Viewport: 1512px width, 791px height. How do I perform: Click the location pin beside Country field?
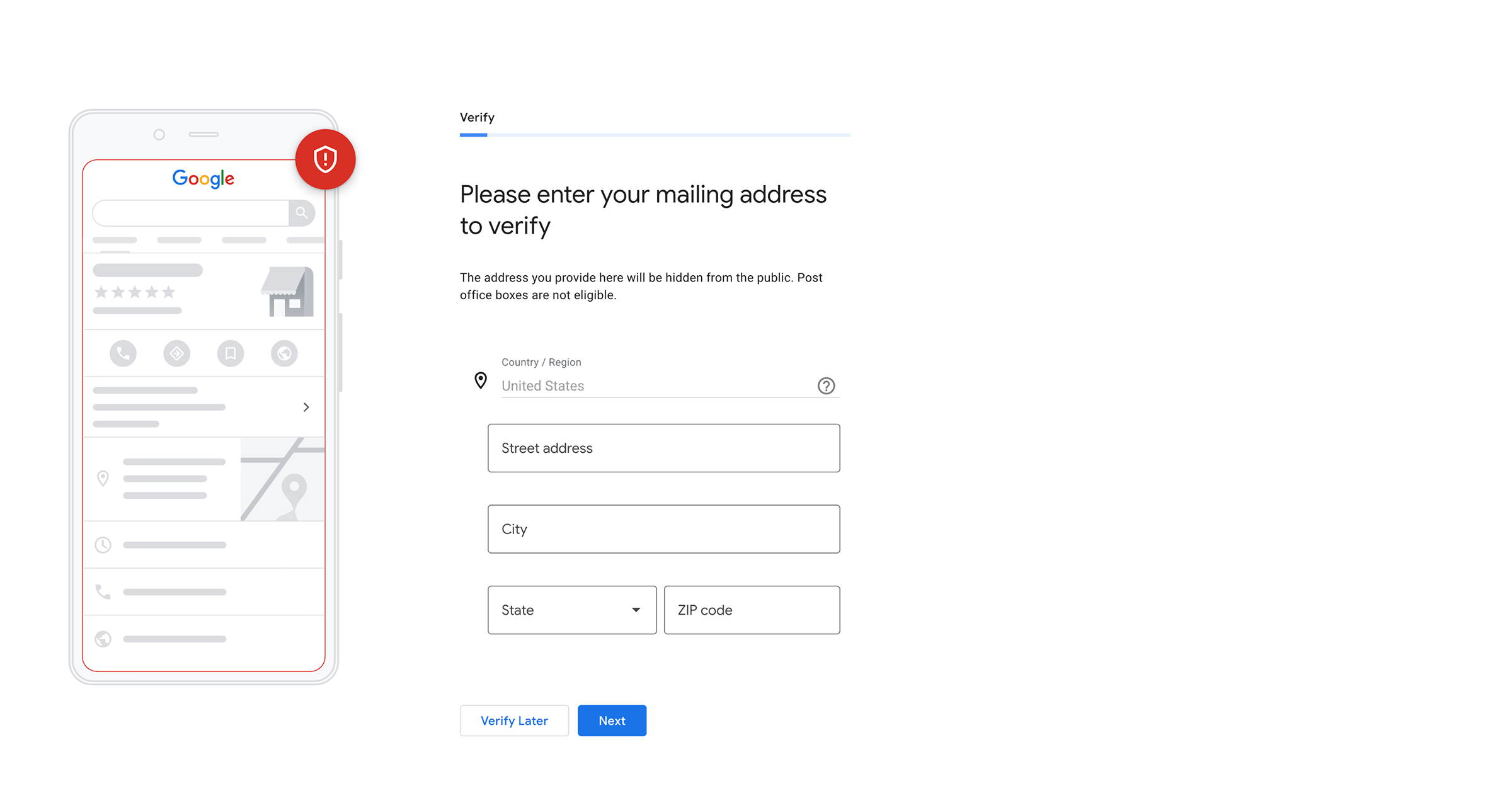[x=481, y=380]
